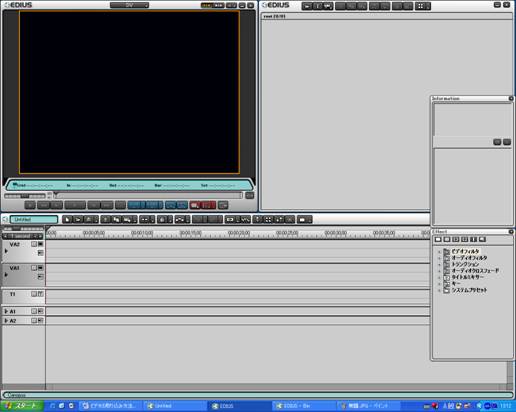Open the Windows スタート button

tap(22, 406)
